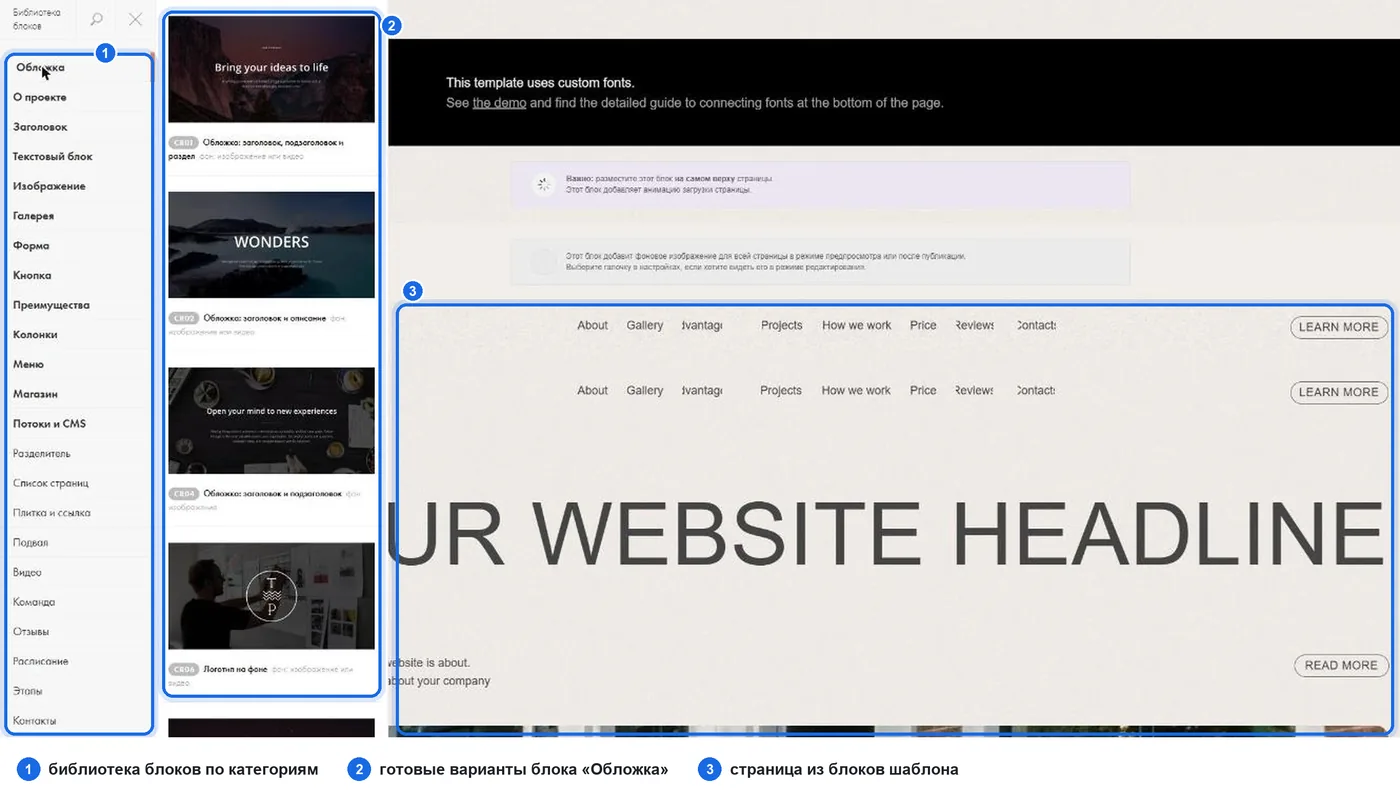The image size is (1400, 801).
Task: Pick the 'Bring your ideas to life' cover thumbnail
Action: (271, 69)
